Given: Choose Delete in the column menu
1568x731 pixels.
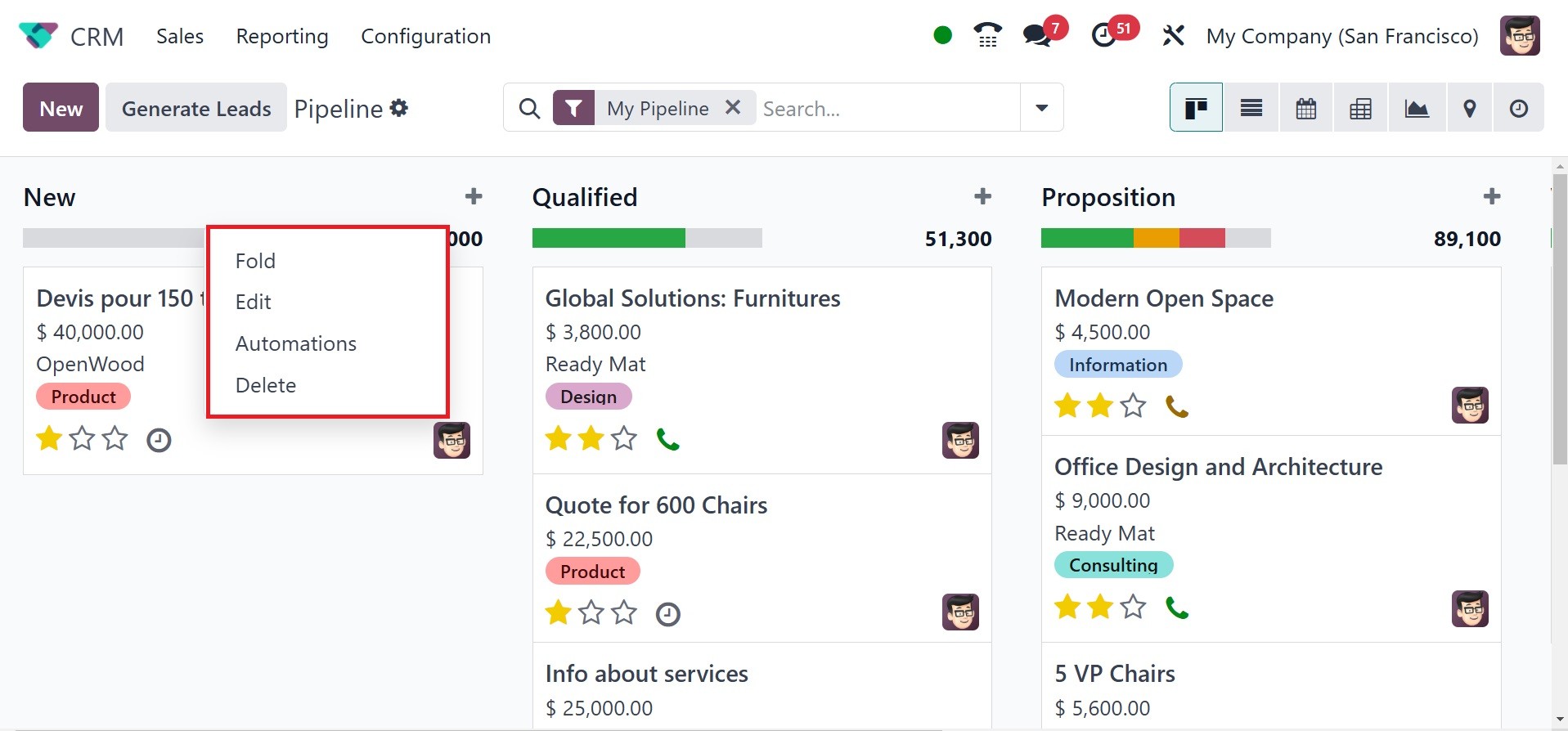Looking at the screenshot, I should coord(266,385).
